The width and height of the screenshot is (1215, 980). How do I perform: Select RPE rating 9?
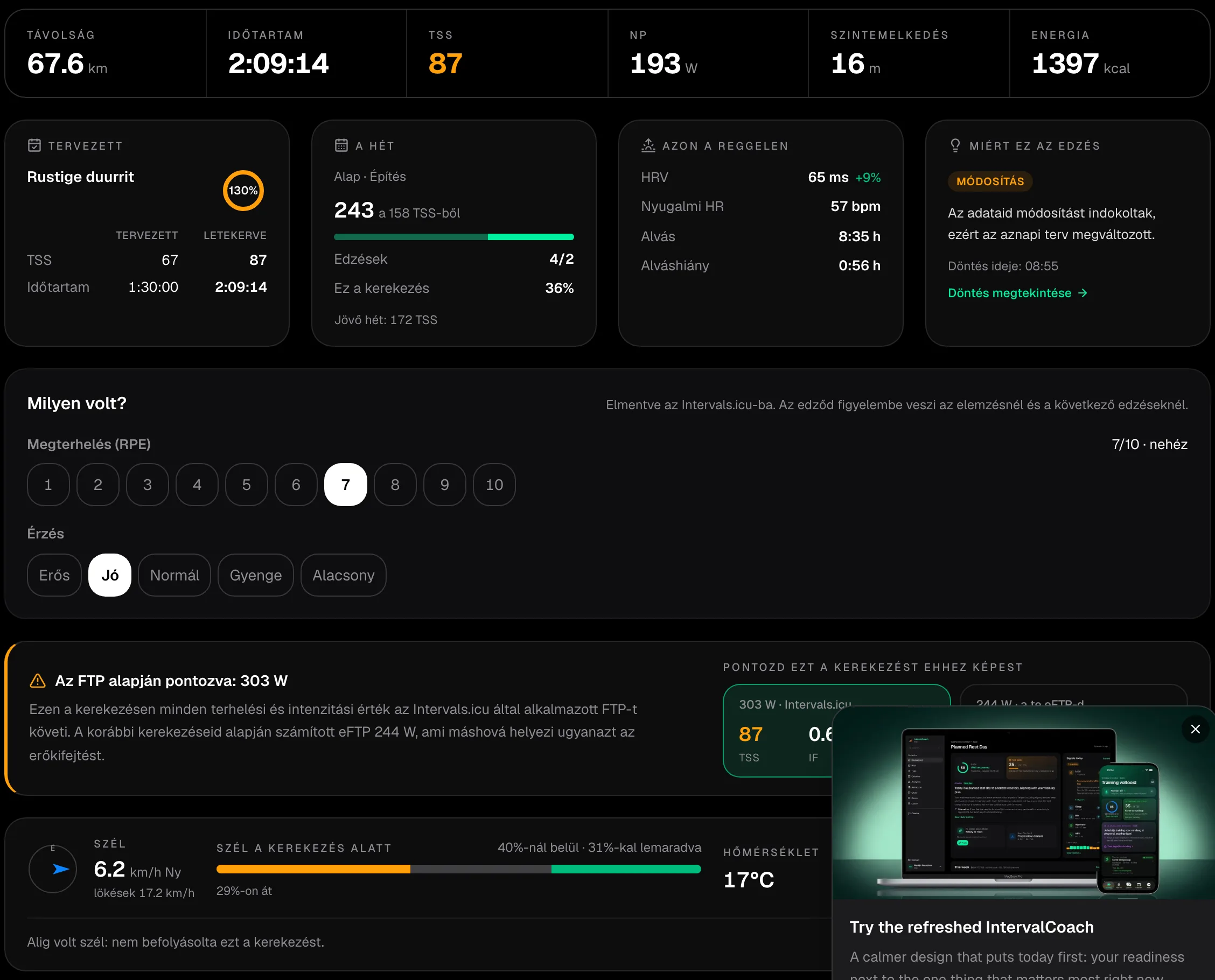point(445,485)
